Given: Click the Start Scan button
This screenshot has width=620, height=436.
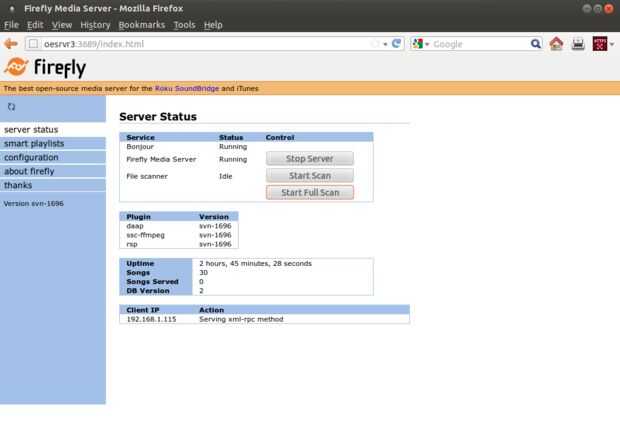Looking at the screenshot, I should tap(310, 176).
